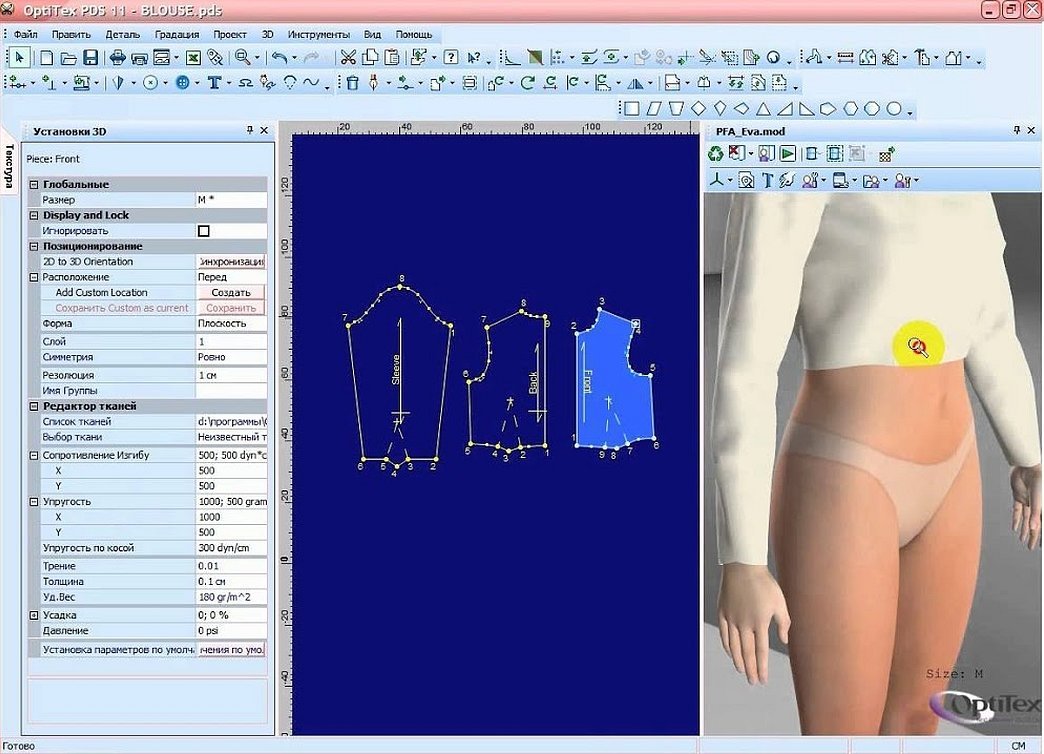Select the rectangle shape tool
This screenshot has height=754, width=1044.
[x=632, y=109]
